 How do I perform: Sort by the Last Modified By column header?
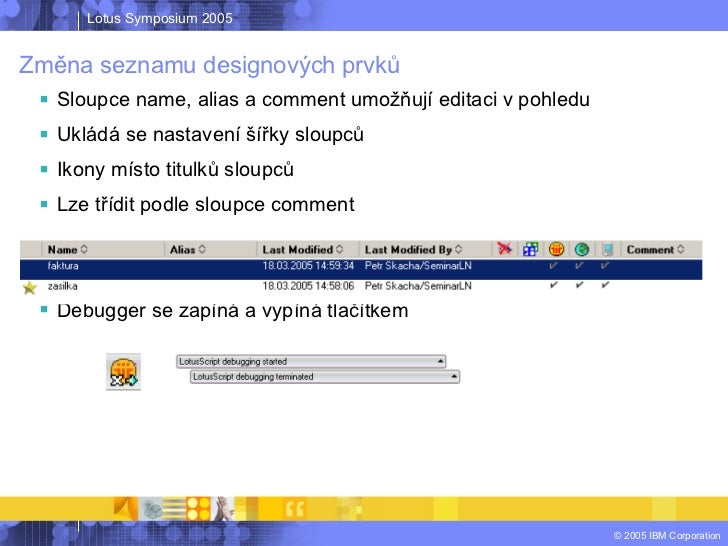click(x=413, y=249)
